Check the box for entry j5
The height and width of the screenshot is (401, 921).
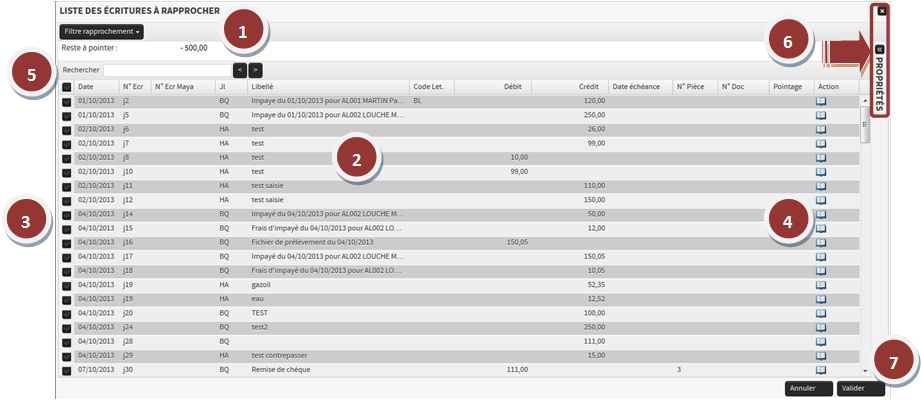(67, 116)
